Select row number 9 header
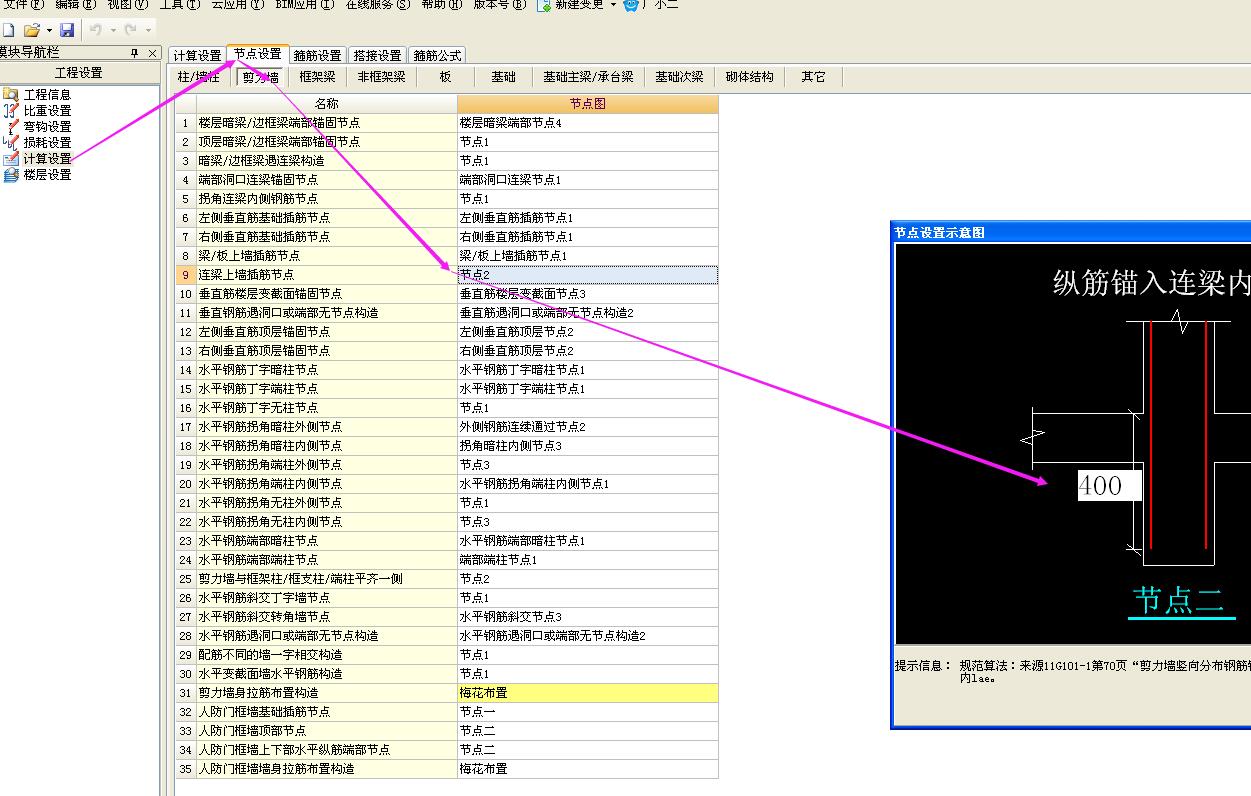 pyautogui.click(x=185, y=275)
